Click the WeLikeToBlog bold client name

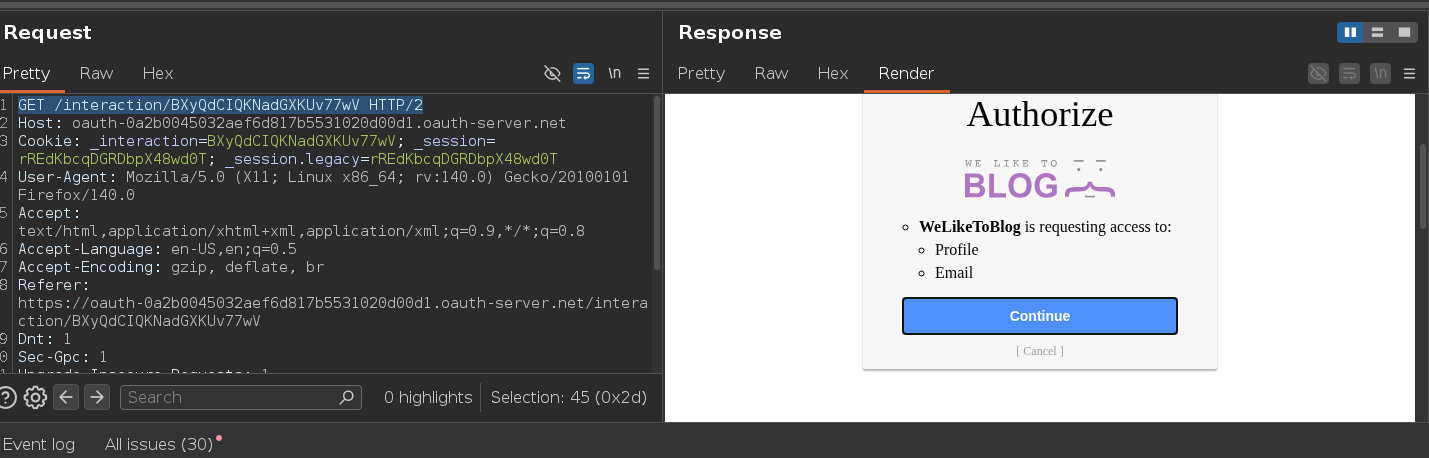(970, 227)
